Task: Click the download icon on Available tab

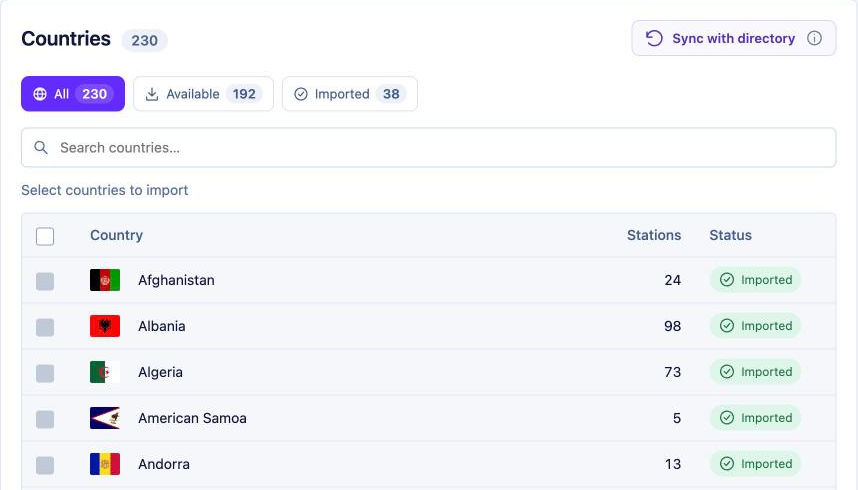Action: [x=152, y=94]
